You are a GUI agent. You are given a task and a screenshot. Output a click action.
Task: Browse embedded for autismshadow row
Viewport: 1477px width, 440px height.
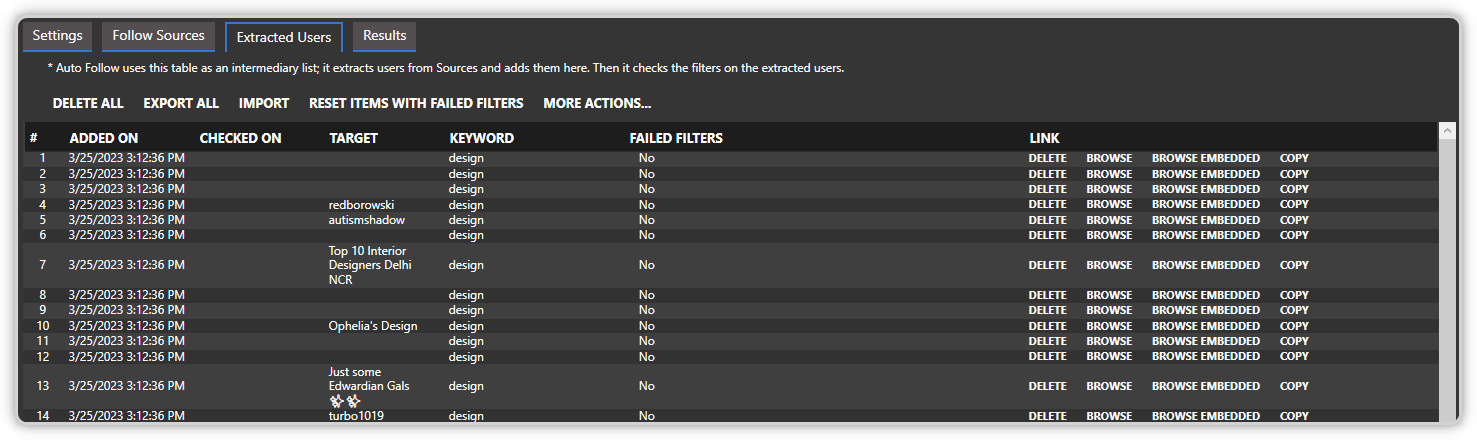click(x=1205, y=220)
